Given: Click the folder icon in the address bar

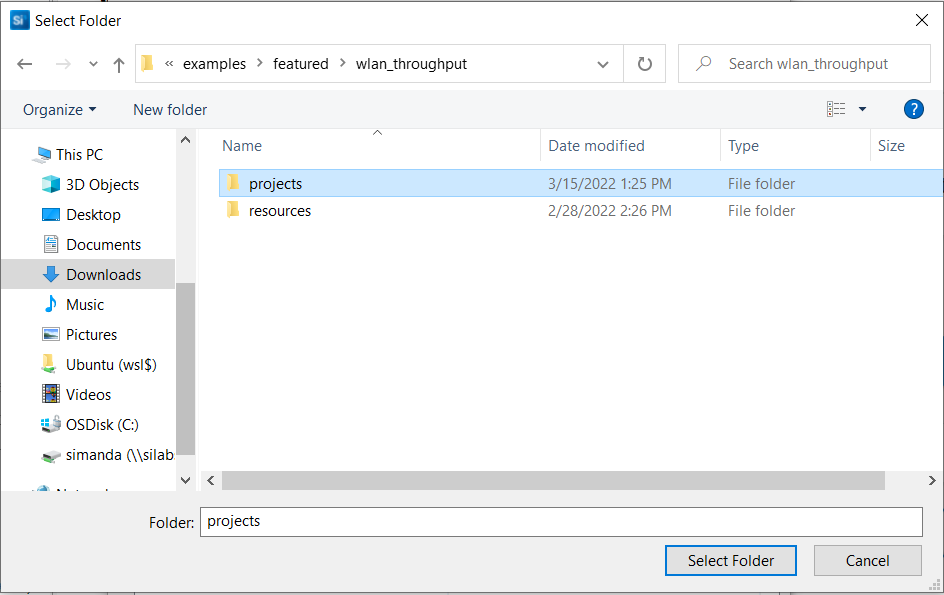Looking at the screenshot, I should tap(146, 63).
